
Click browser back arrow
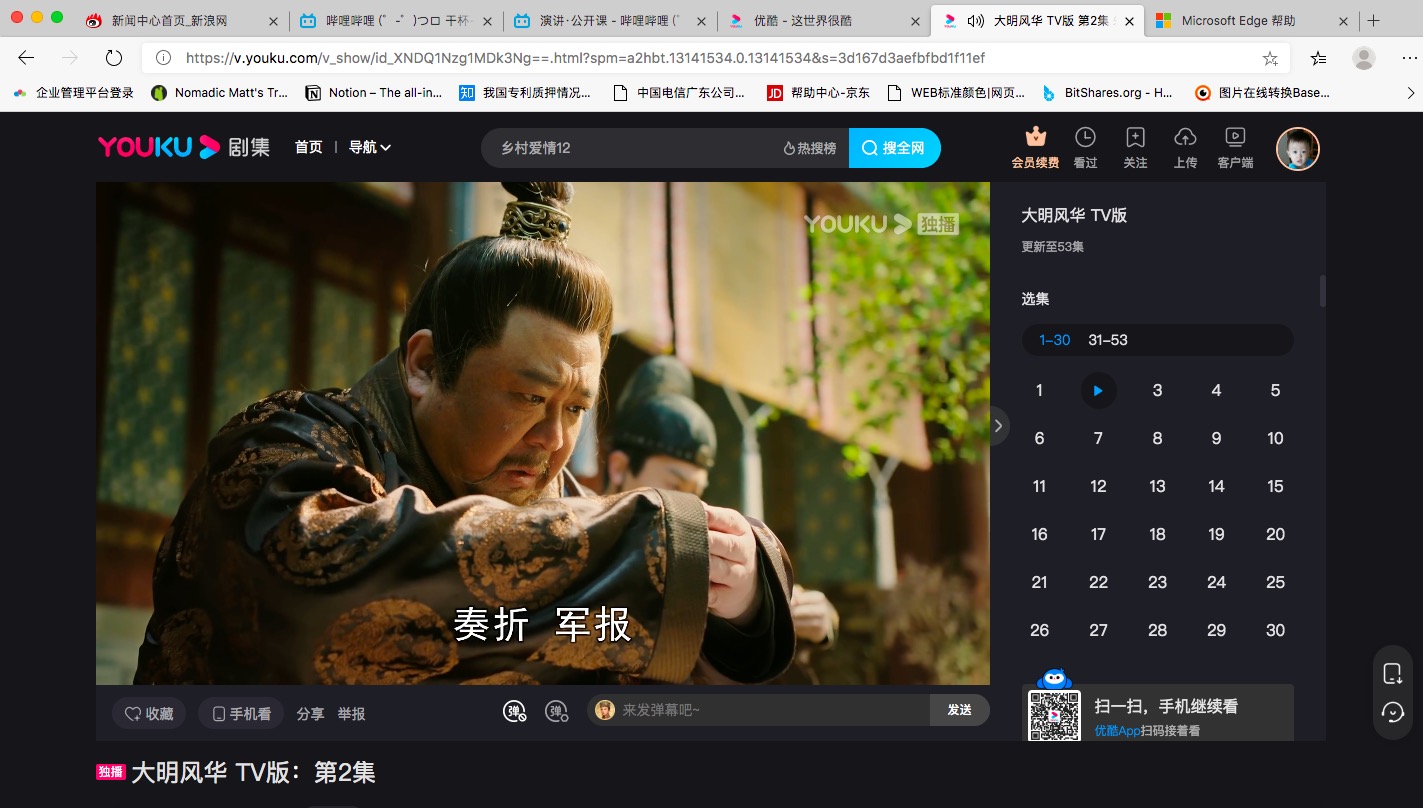click(26, 58)
